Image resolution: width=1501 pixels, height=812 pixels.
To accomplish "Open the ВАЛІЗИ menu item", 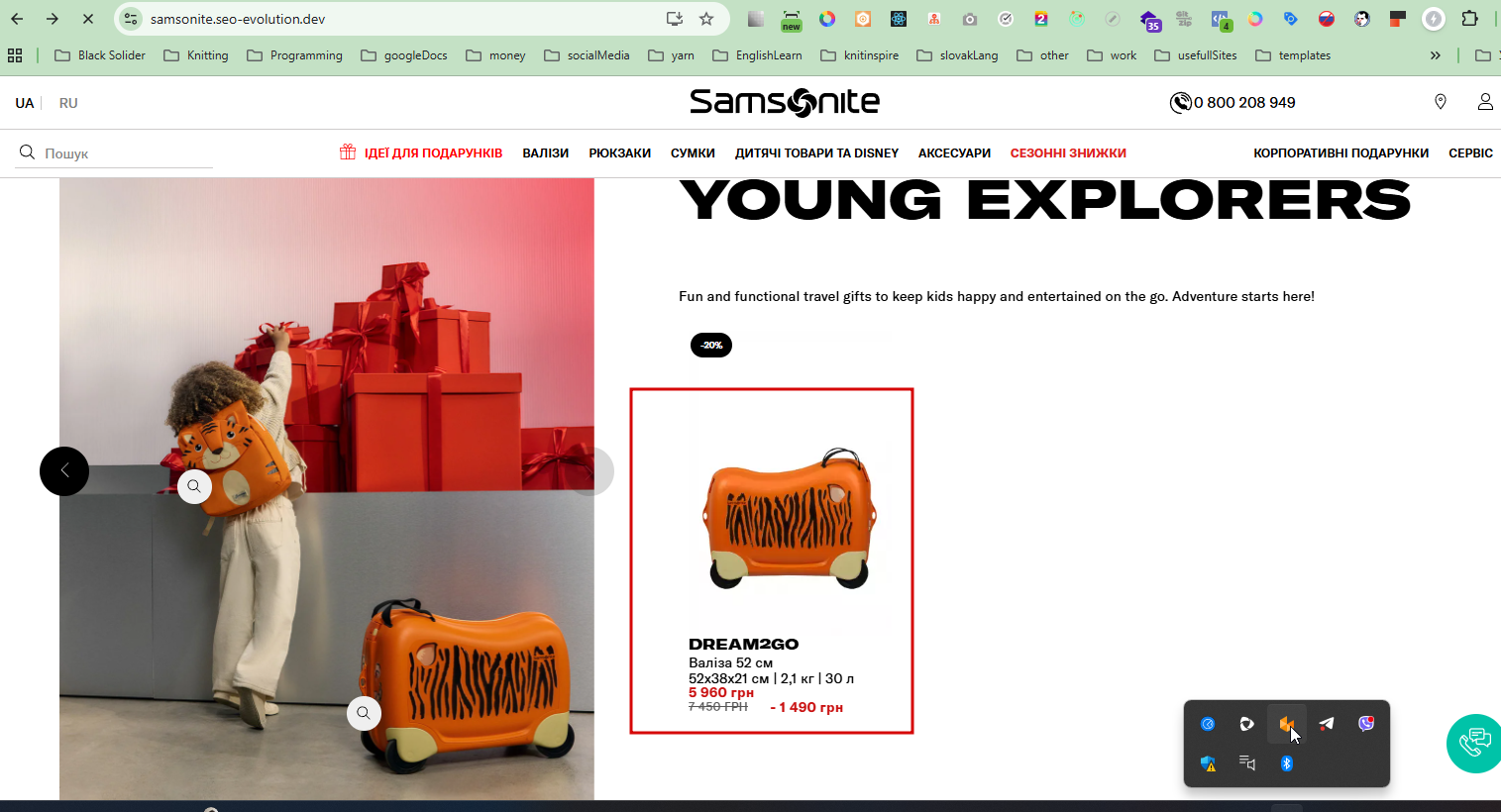I will (x=546, y=153).
